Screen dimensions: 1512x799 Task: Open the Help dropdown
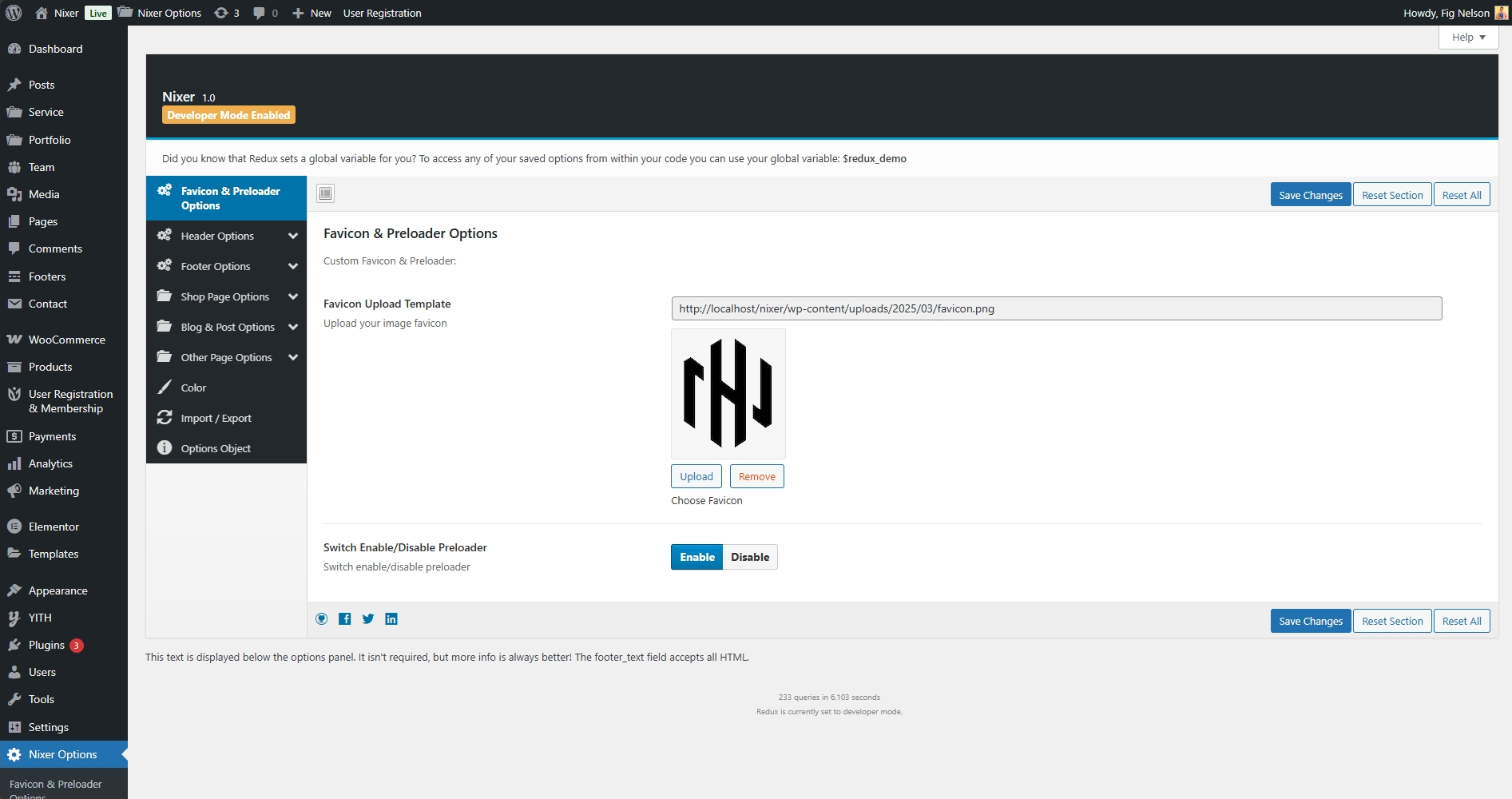tap(1468, 37)
